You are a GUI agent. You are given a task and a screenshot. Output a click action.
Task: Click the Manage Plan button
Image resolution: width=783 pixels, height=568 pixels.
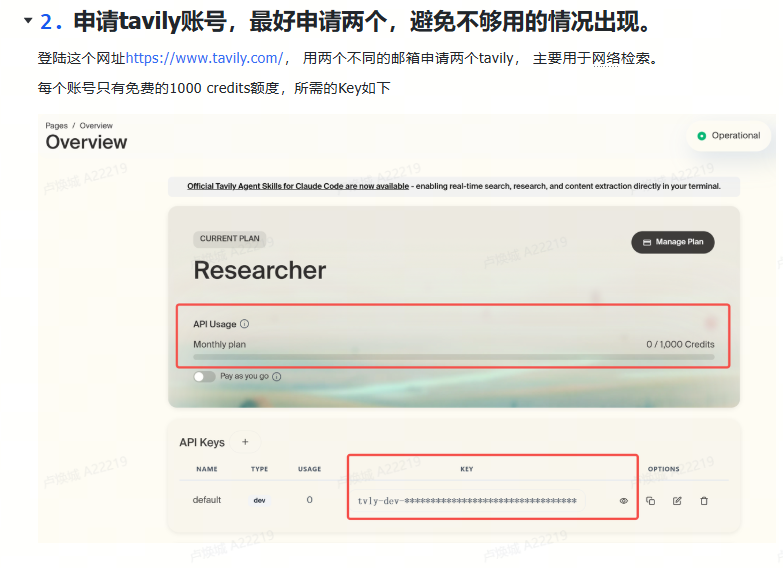(673, 242)
